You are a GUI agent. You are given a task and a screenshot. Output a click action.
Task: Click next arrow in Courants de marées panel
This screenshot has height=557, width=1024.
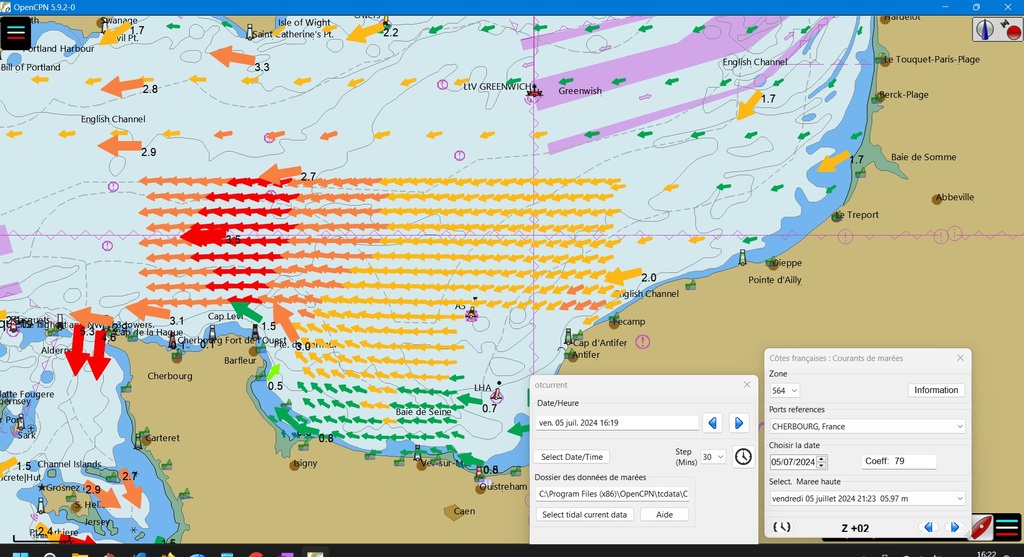coord(954,527)
